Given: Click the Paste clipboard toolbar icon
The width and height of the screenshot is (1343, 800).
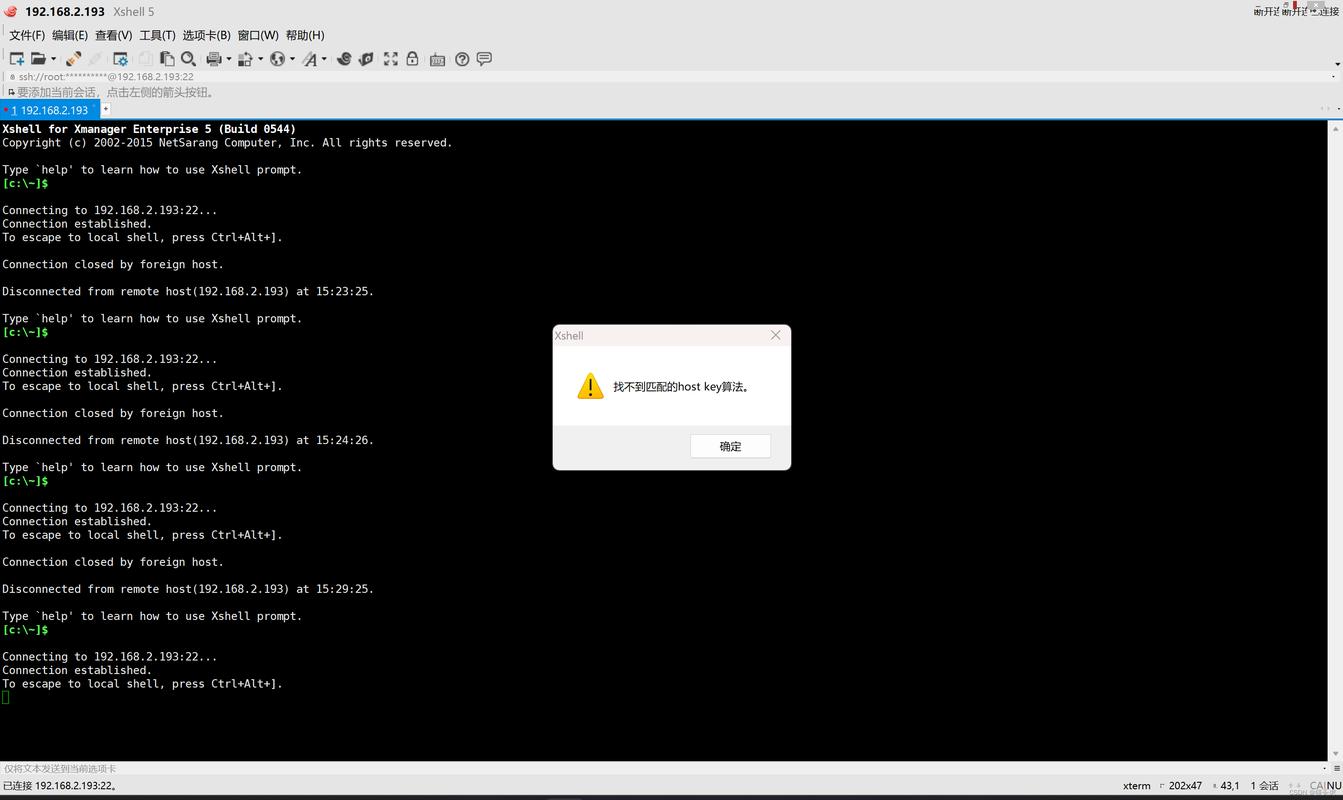Looking at the screenshot, I should click(167, 59).
